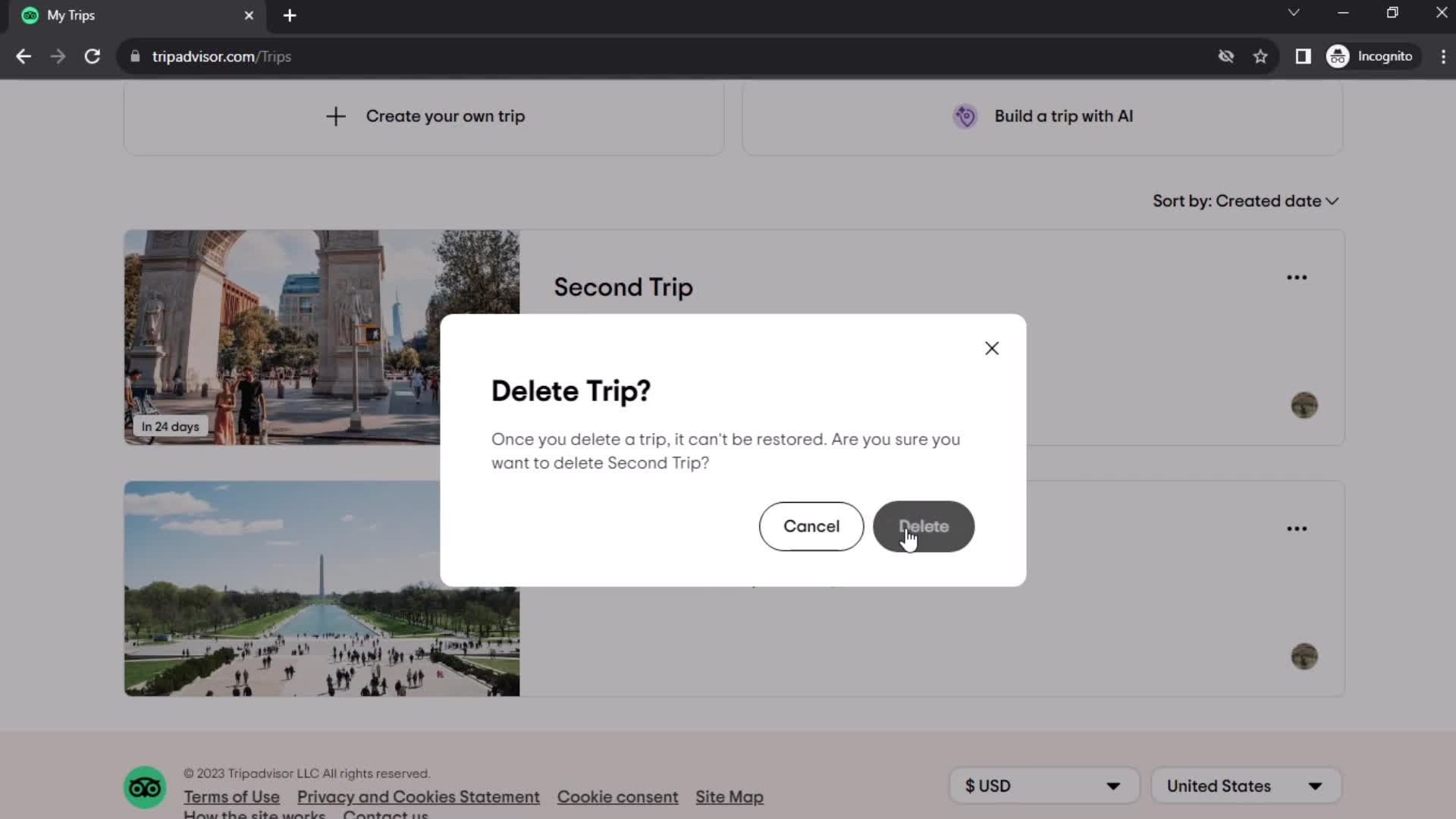Click the three-dot menu on Second Trip
1456x819 pixels.
tap(1297, 278)
